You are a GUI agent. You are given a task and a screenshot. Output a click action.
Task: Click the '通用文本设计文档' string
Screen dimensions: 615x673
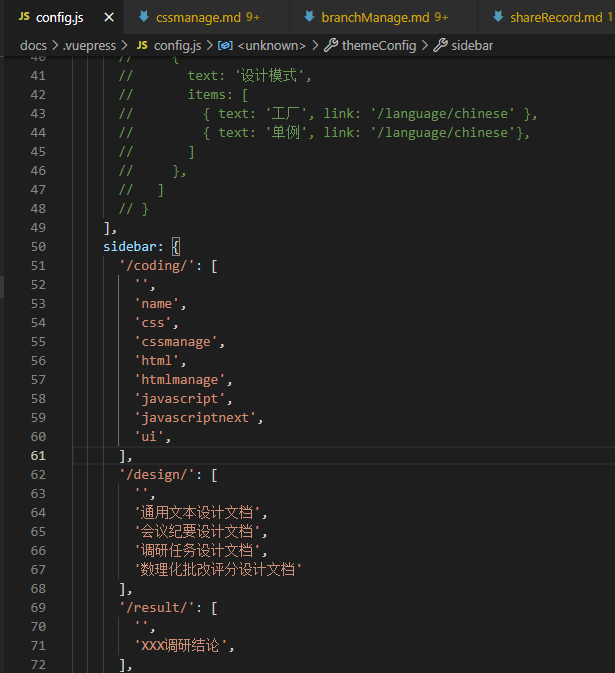click(x=197, y=513)
